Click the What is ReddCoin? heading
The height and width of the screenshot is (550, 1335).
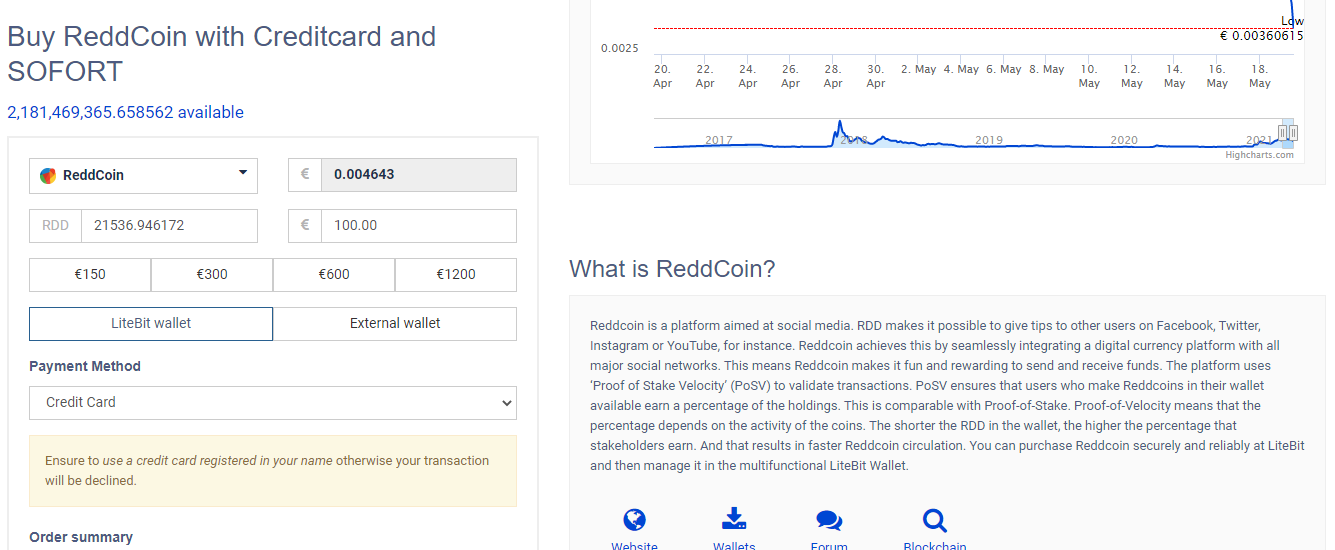click(x=672, y=269)
